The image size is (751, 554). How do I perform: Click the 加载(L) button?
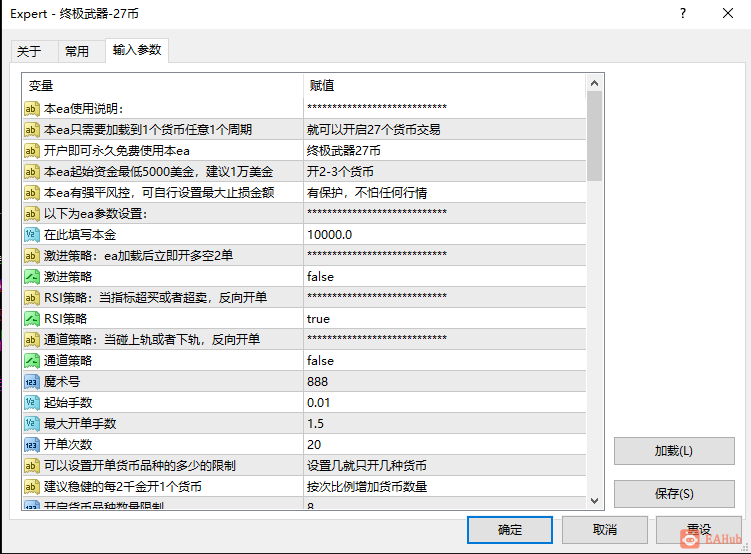674,451
